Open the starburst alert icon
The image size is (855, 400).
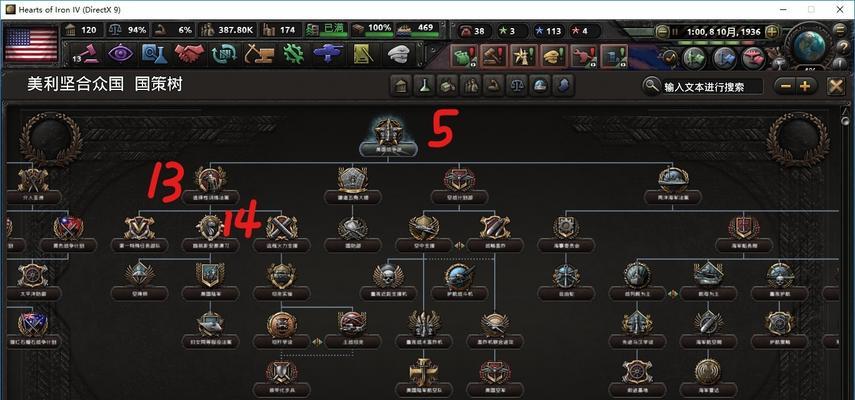(x=523, y=56)
